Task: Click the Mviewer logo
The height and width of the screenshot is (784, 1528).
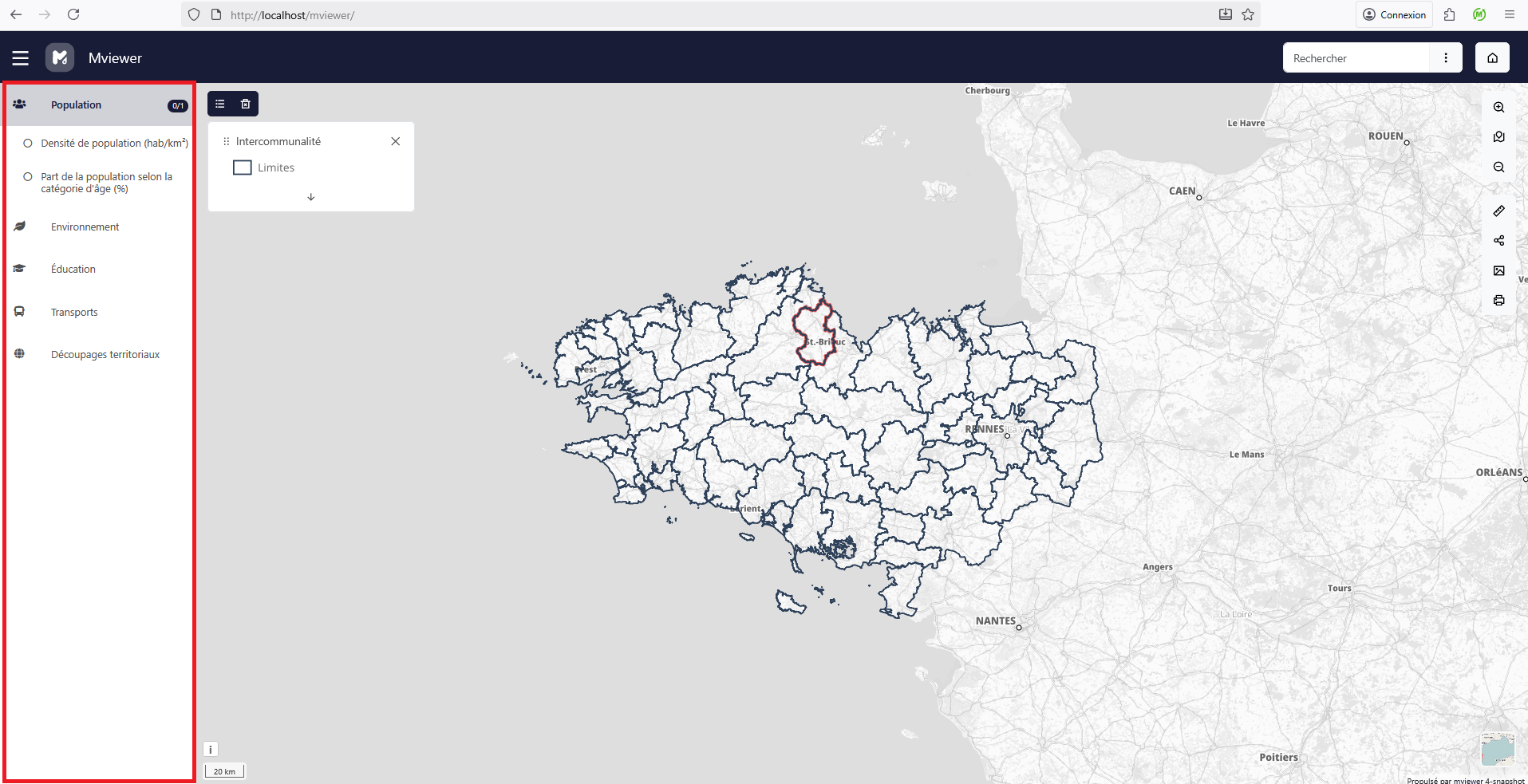Action: [x=60, y=57]
